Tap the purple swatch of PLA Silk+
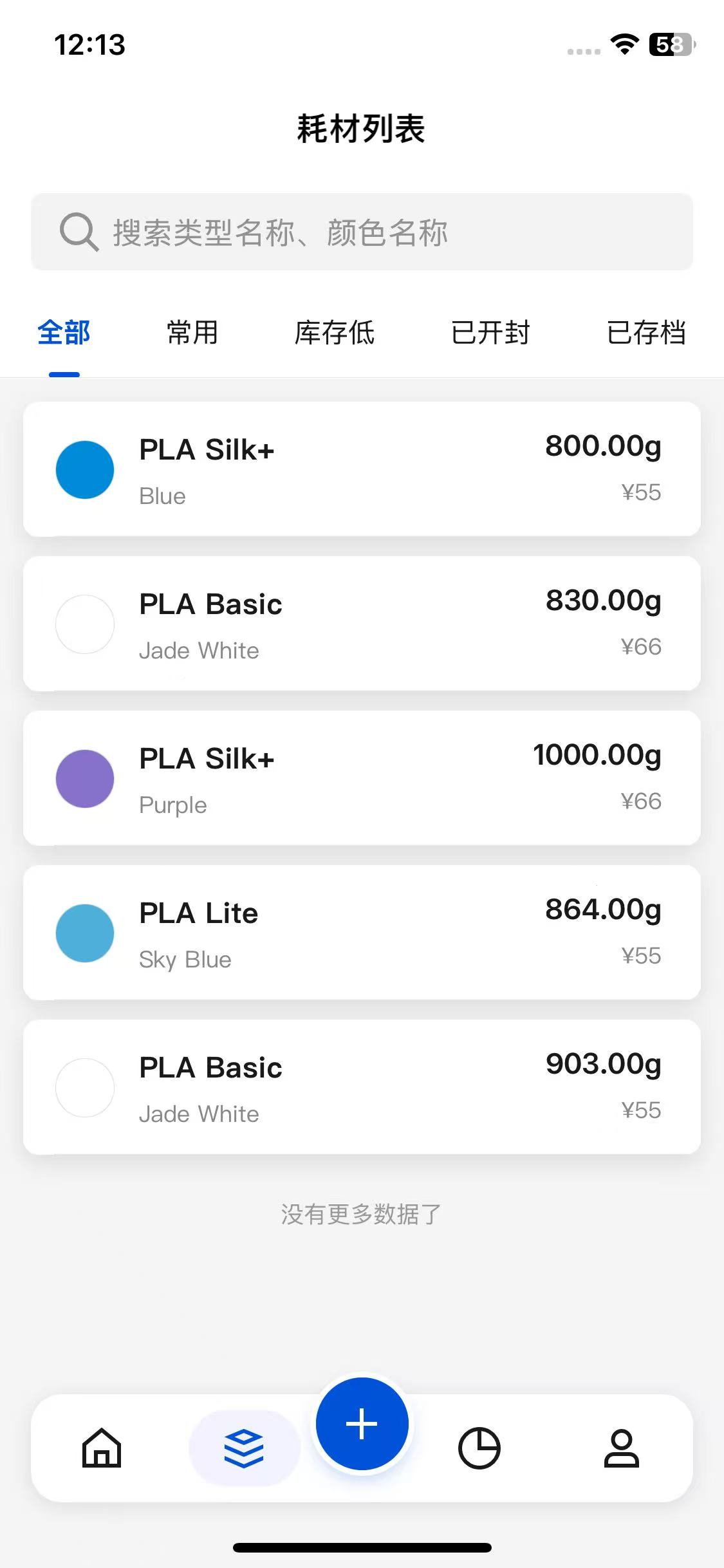Screen dimensions: 724x1568 point(85,779)
